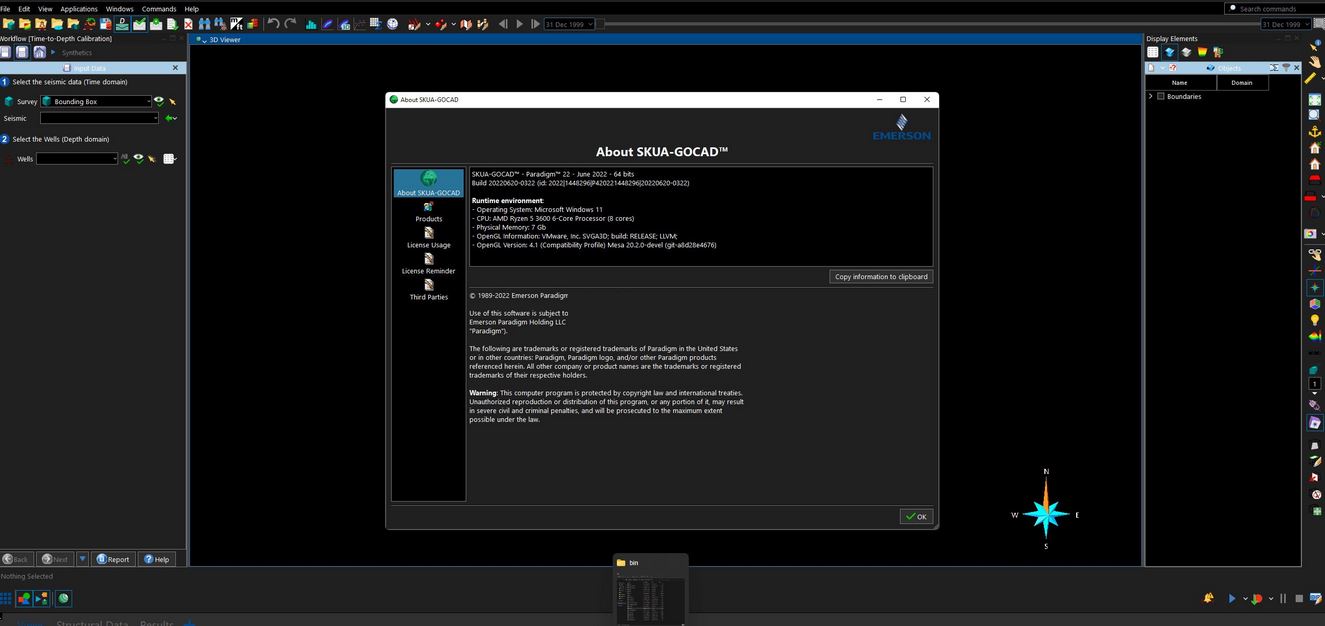The width and height of the screenshot is (1325, 626).
Task: Click the step backward time control
Action: [503, 23]
